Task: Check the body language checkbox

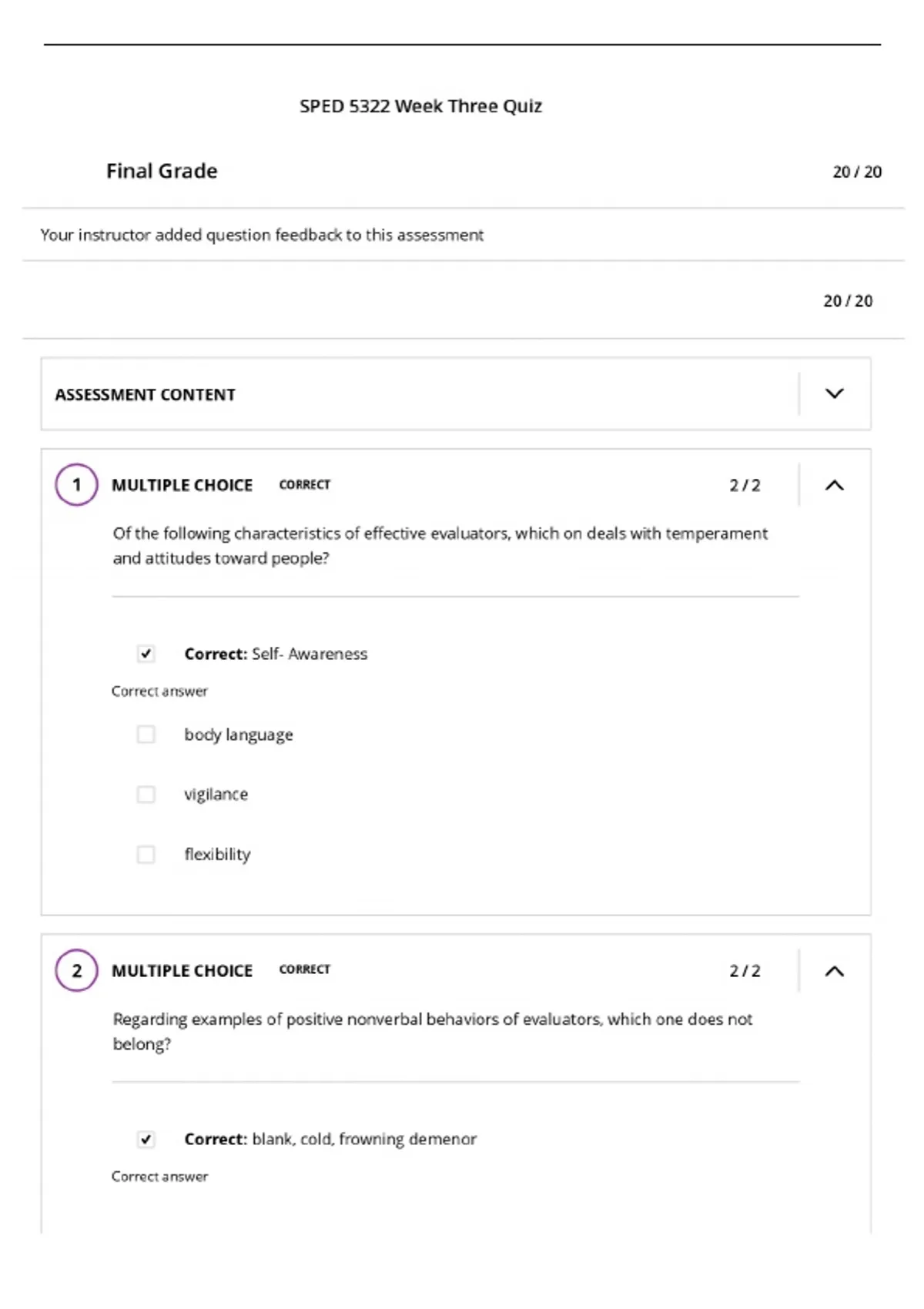Action: [x=146, y=735]
